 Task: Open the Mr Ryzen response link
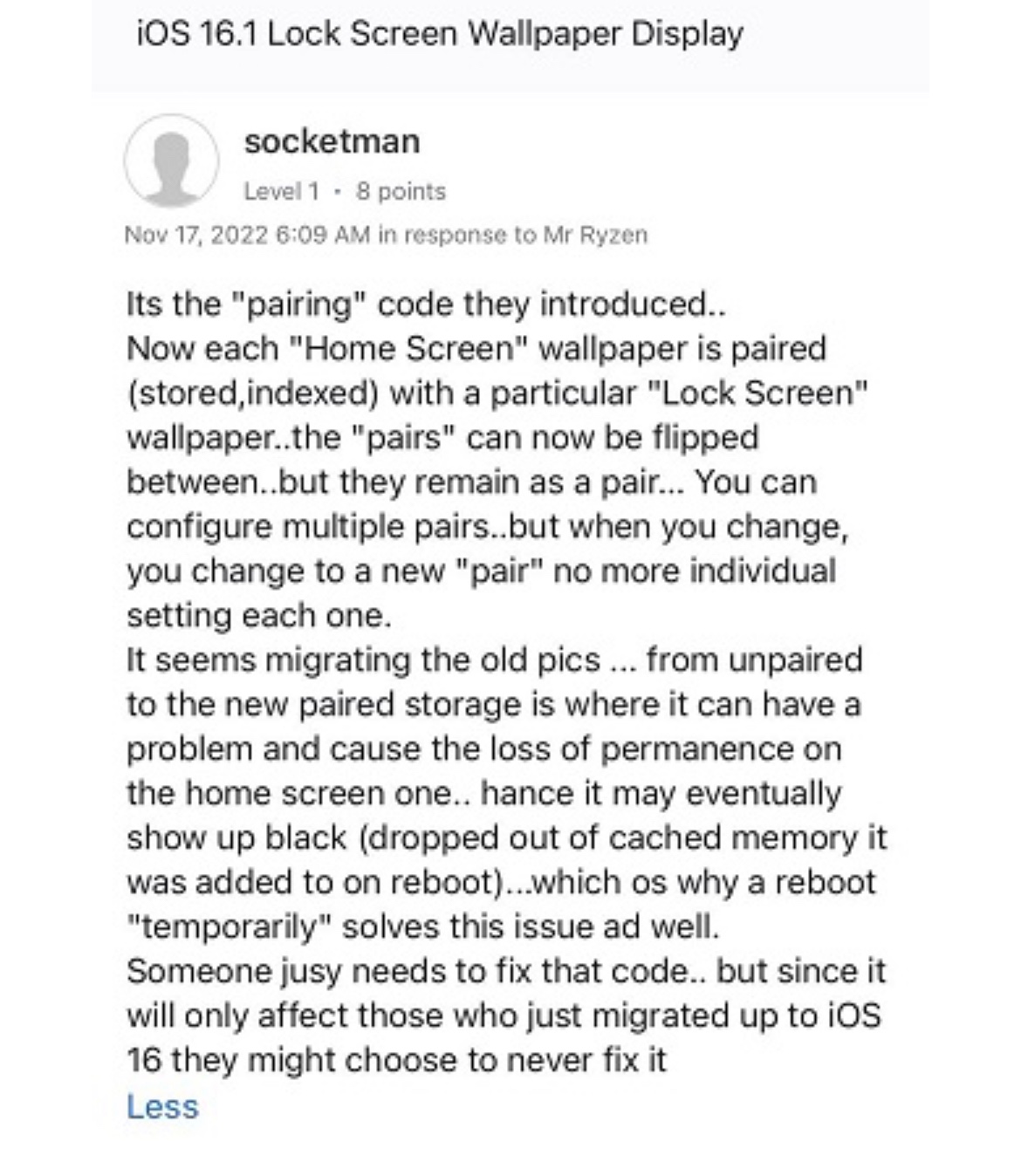click(594, 235)
